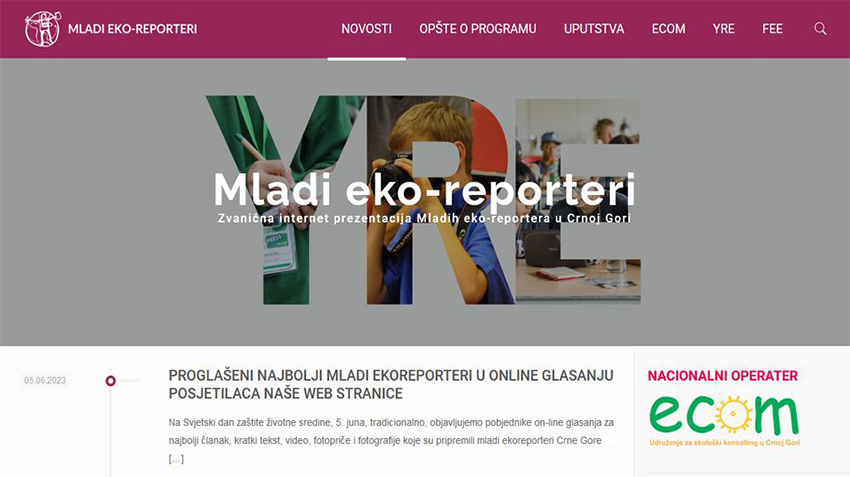Screen dimensions: 850x477
Task: Click the ECOM national operator logo
Action: click(x=724, y=421)
